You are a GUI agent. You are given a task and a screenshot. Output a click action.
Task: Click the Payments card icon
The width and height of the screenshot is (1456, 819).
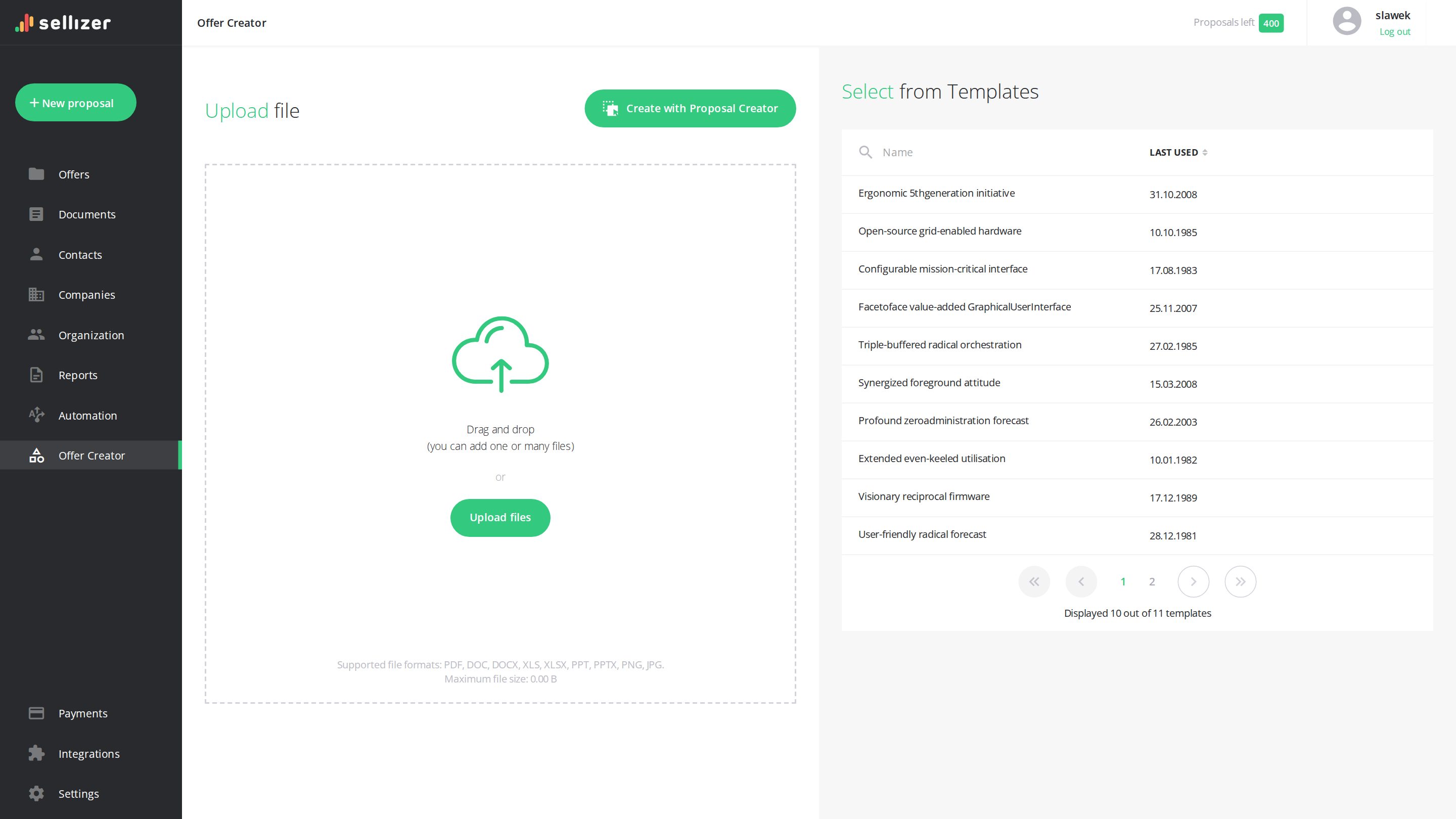click(36, 713)
